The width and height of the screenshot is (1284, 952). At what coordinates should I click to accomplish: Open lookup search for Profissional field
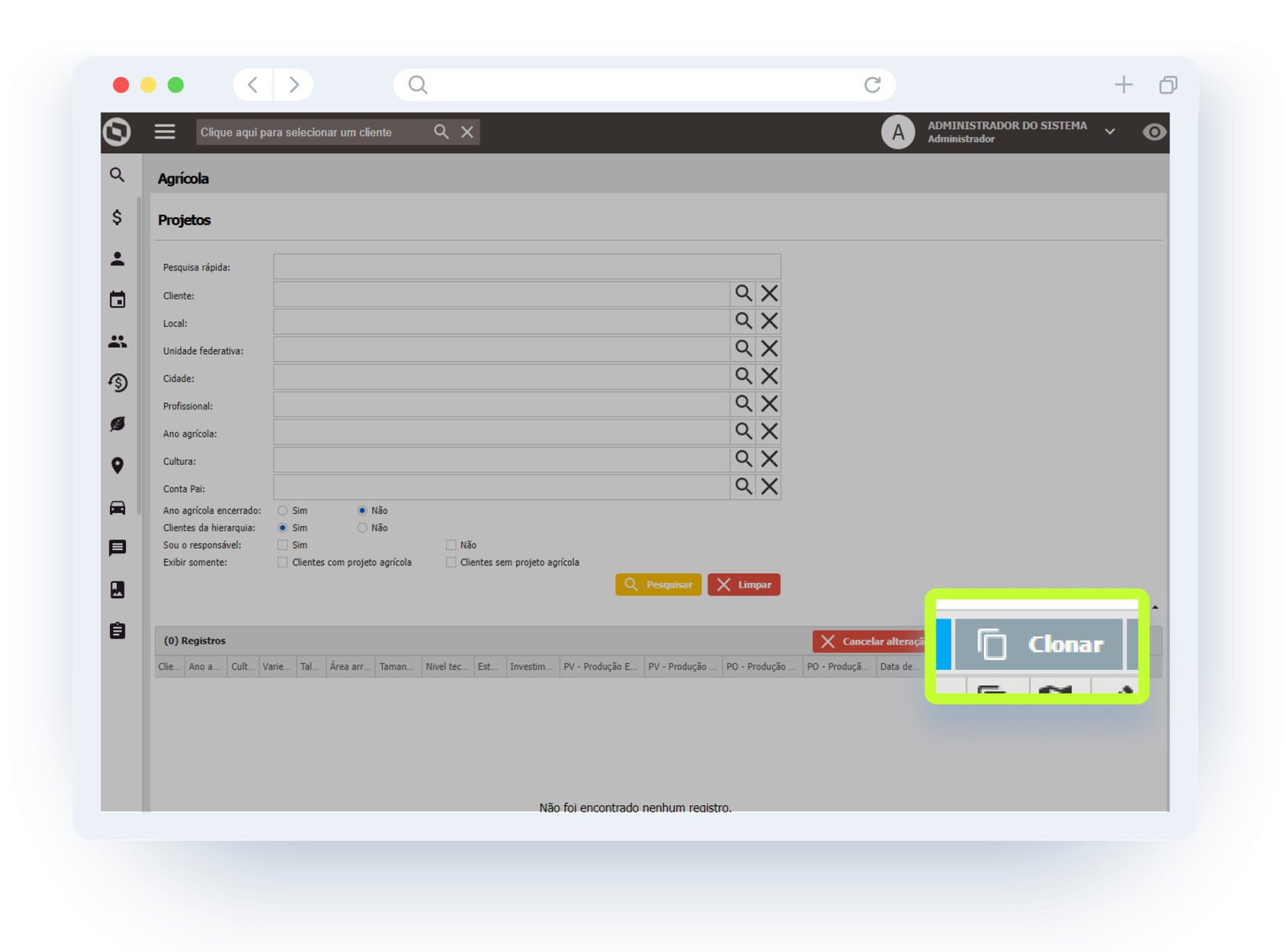point(744,404)
